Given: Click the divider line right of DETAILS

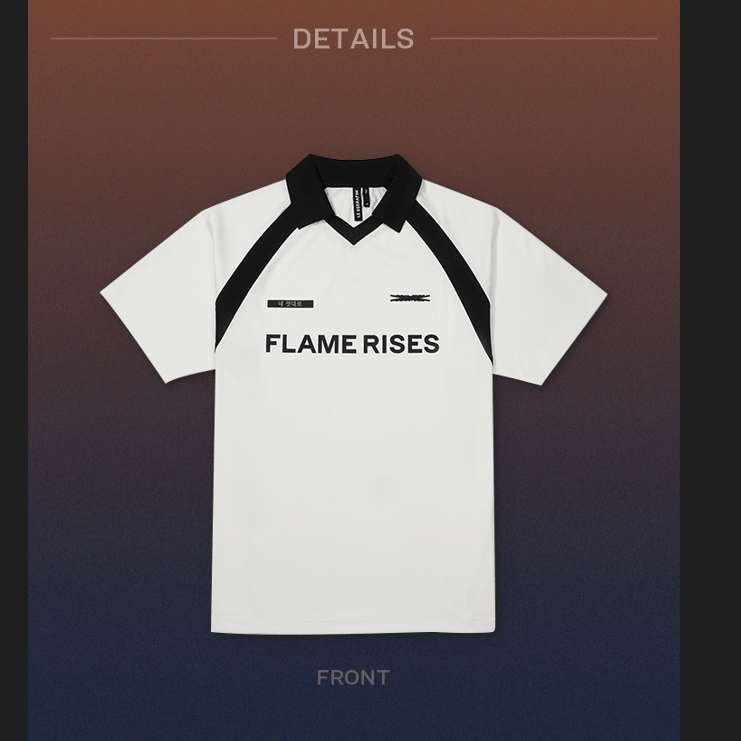Looking at the screenshot, I should click(x=544, y=38).
